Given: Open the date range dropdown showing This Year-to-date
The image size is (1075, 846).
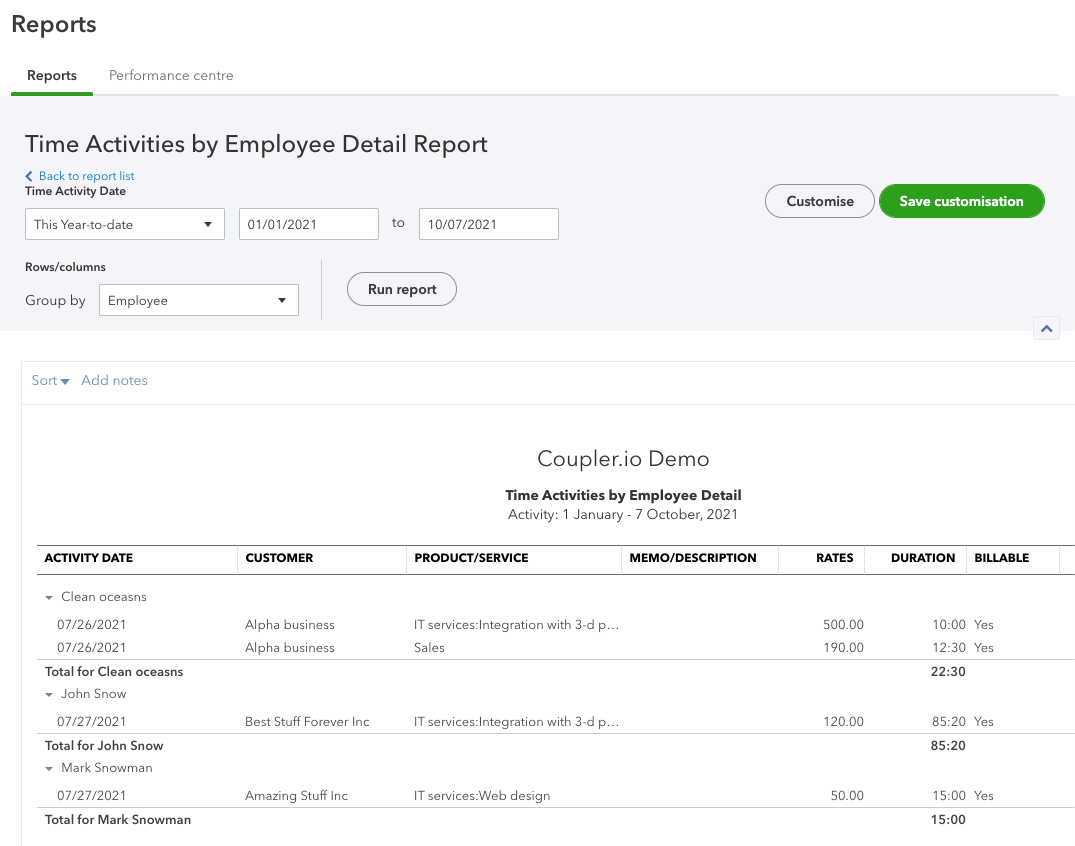Looking at the screenshot, I should [x=124, y=223].
